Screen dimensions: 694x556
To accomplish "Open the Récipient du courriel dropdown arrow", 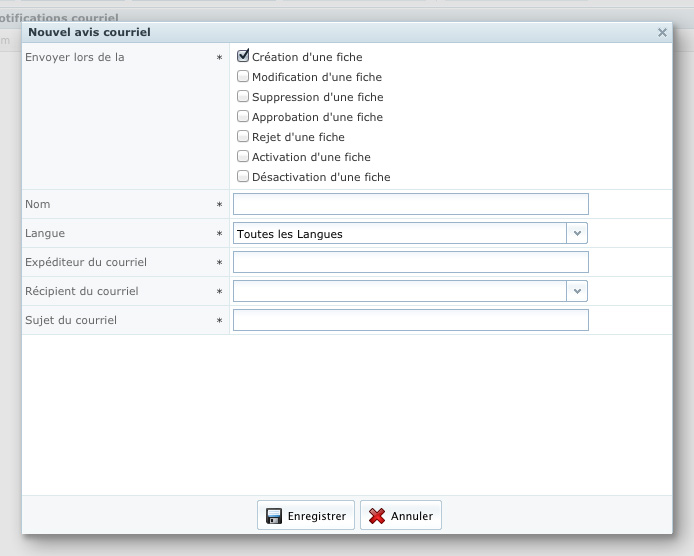I will click(577, 291).
